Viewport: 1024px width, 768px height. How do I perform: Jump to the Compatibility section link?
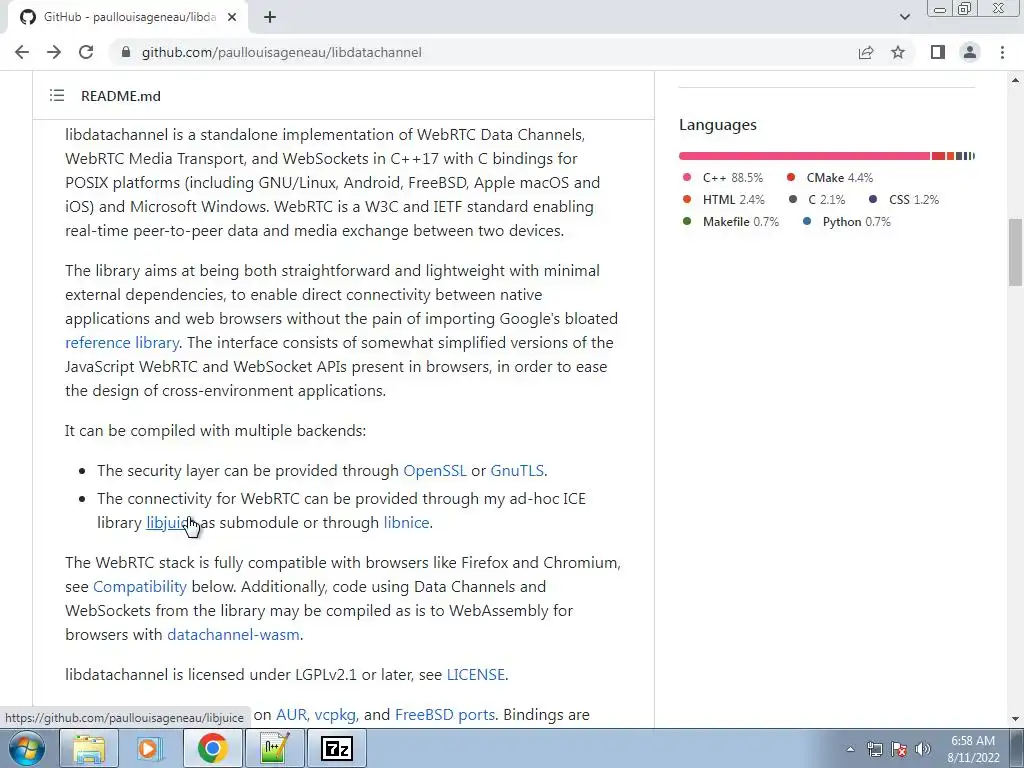coord(140,587)
